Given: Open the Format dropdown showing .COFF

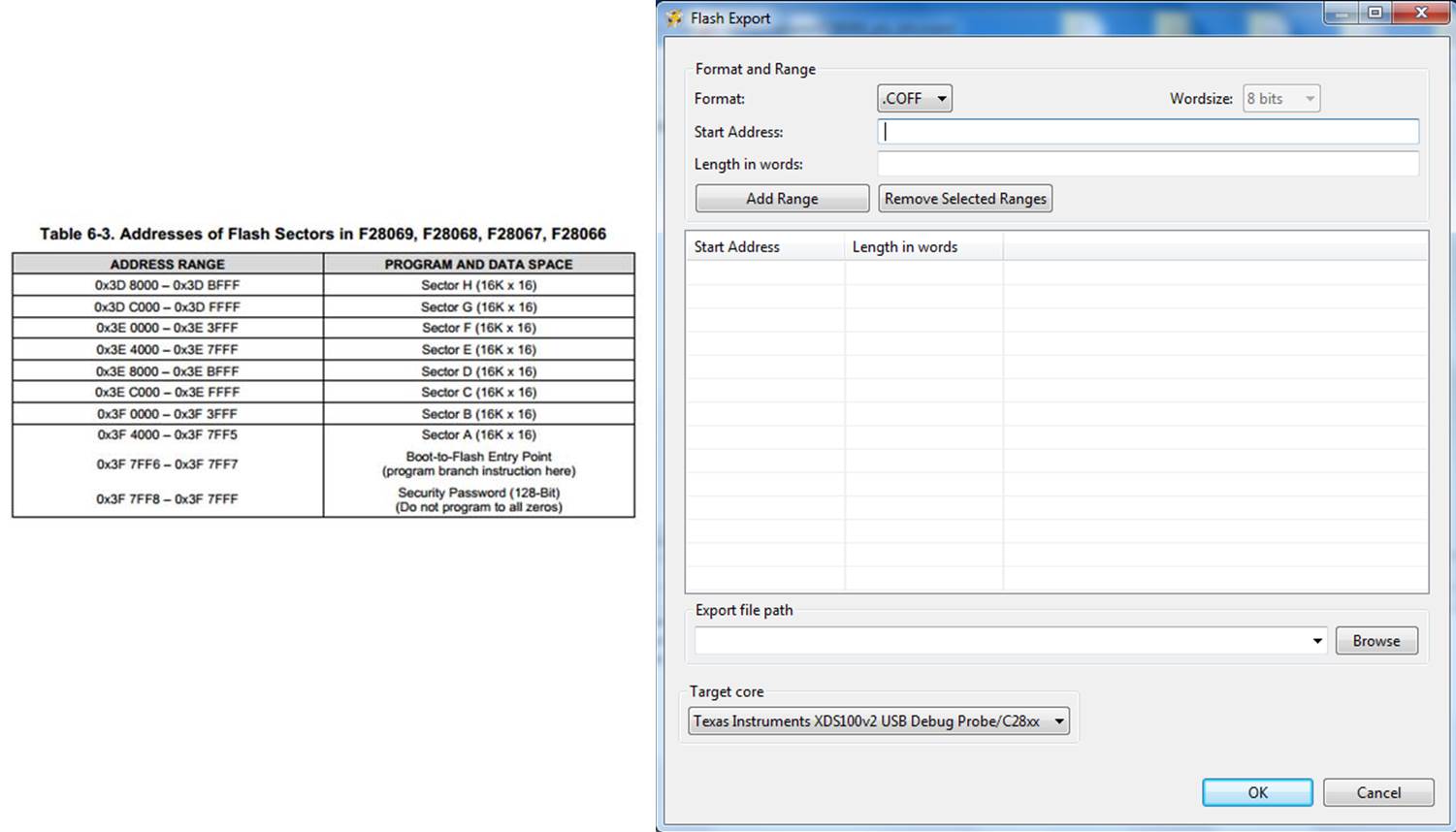Looking at the screenshot, I should coord(915,99).
